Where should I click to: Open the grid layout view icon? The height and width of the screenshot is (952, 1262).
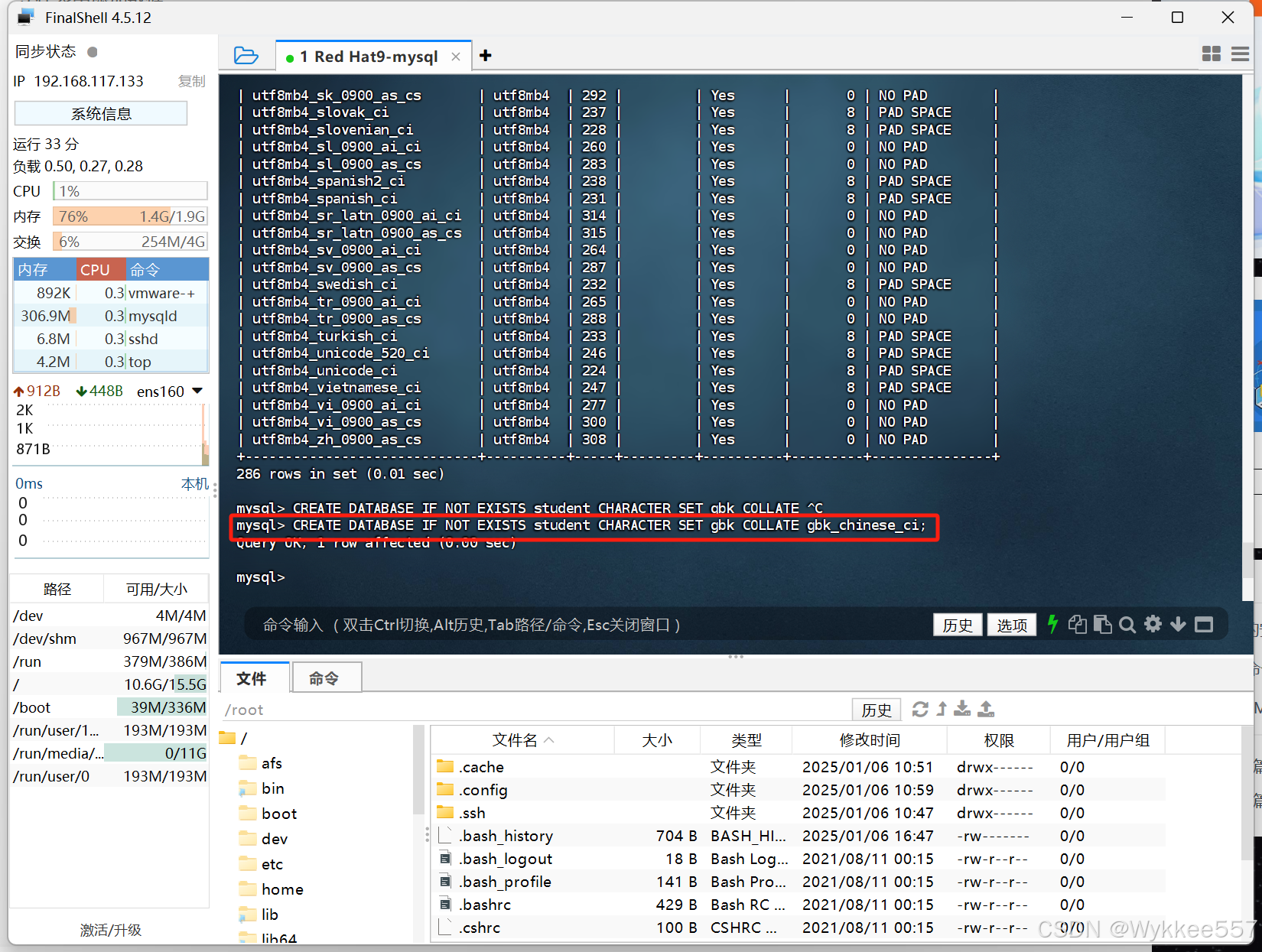[1212, 54]
